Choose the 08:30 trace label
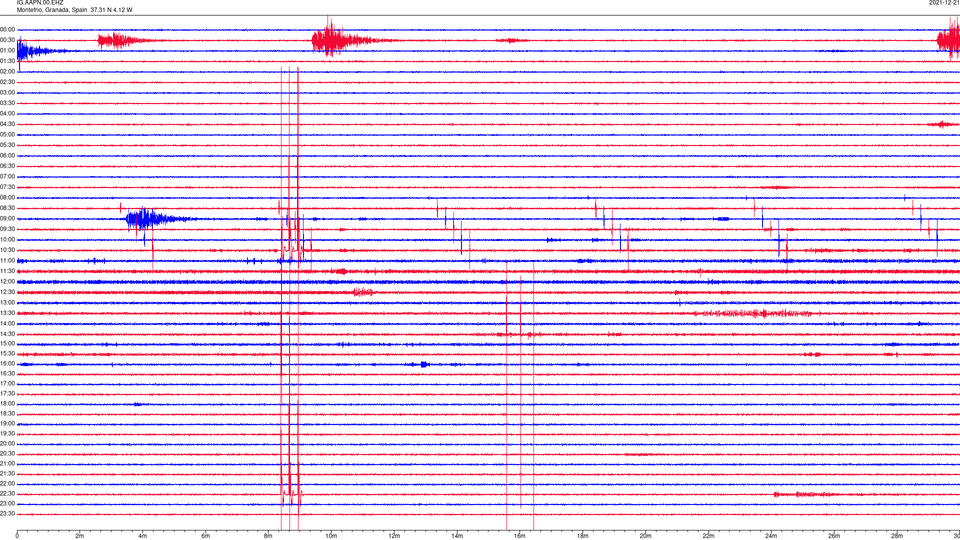Viewport: 960px width, 540px height. click(x=7, y=208)
